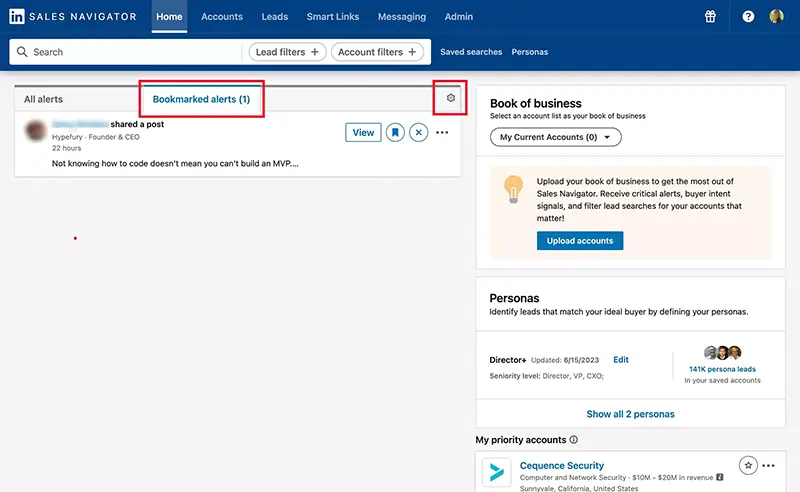Screen dimensions: 800x492
Task: Click the LinkedIn logo icon
Action: coord(16,16)
